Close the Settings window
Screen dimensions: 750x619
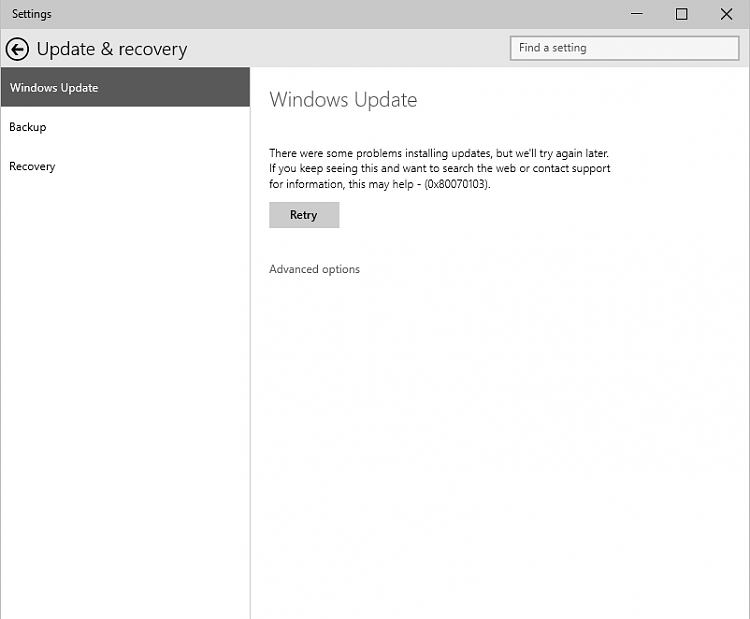[x=726, y=14]
